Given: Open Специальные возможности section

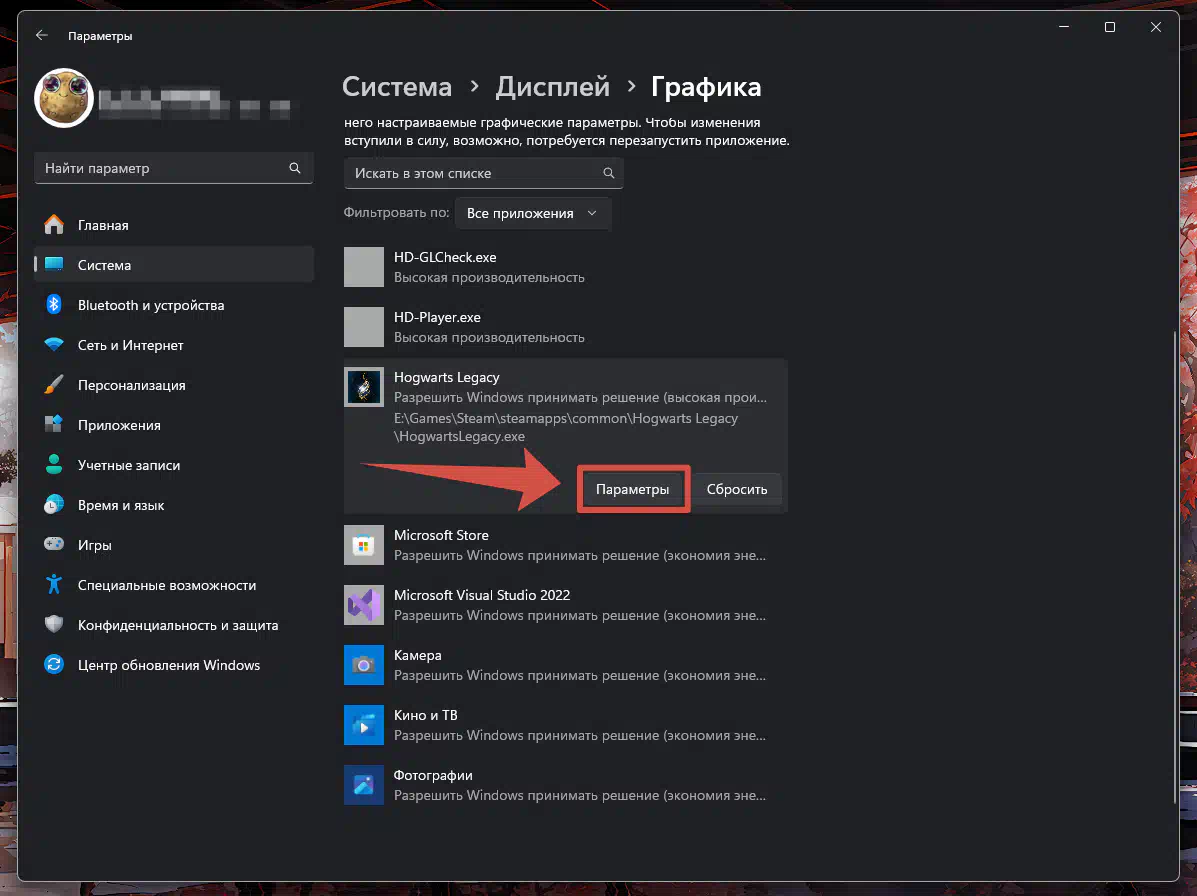Looking at the screenshot, I should tap(174, 585).
